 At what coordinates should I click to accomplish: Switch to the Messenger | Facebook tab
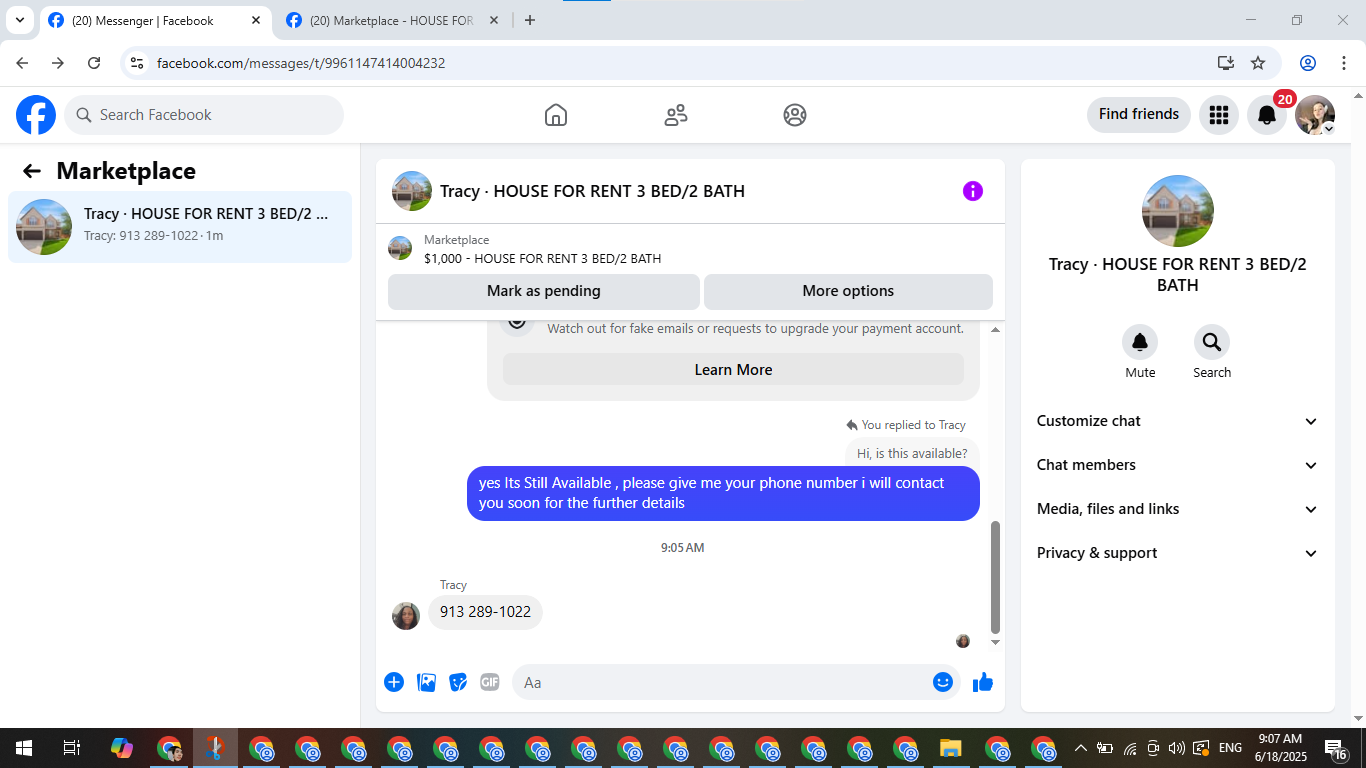(155, 20)
